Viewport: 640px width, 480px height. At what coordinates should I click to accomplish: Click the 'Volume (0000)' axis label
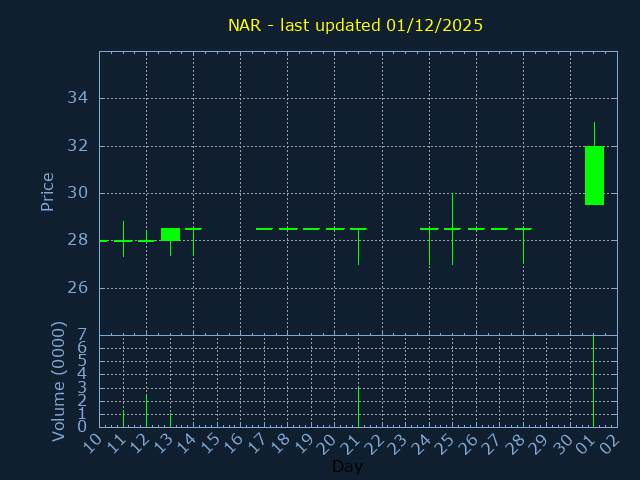pos(59,381)
